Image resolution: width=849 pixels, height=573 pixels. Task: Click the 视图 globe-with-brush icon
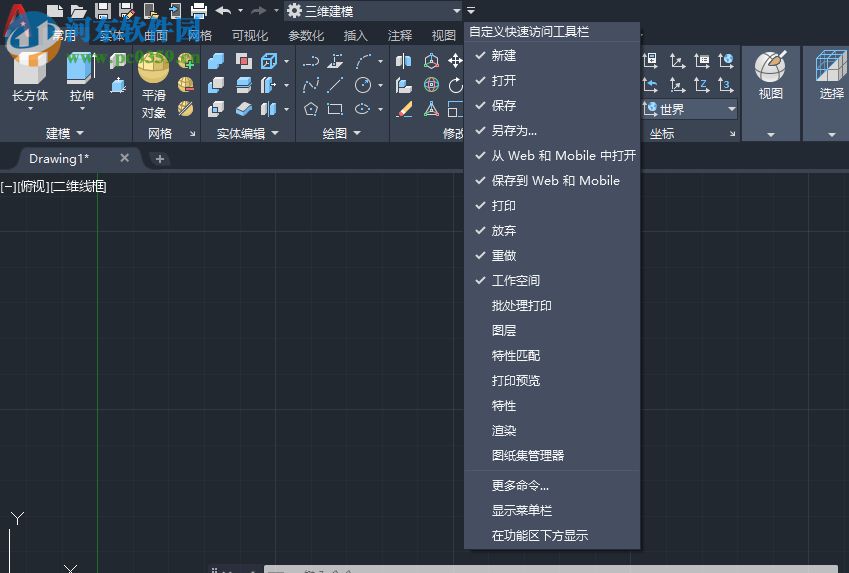[x=770, y=66]
